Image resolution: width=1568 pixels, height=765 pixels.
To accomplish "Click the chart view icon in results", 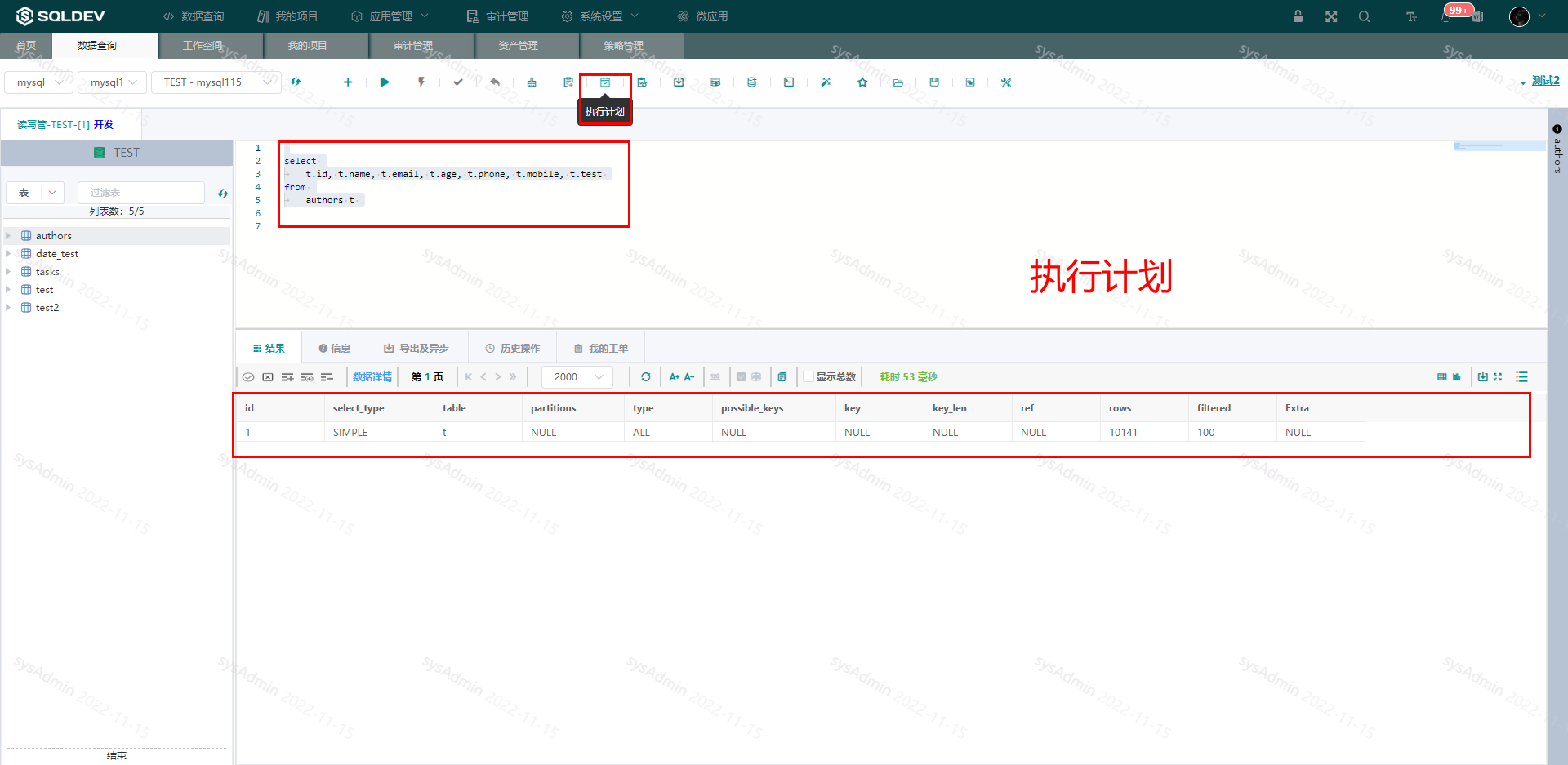I will tap(1457, 377).
